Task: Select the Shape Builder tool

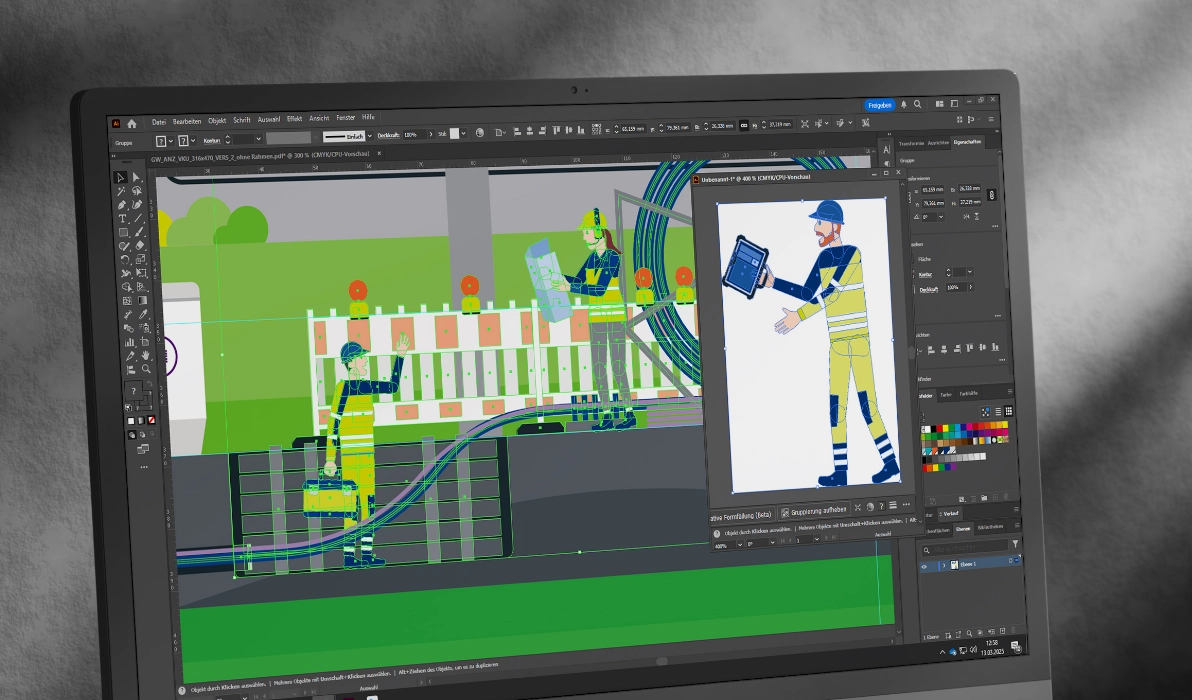Action: (x=126, y=287)
